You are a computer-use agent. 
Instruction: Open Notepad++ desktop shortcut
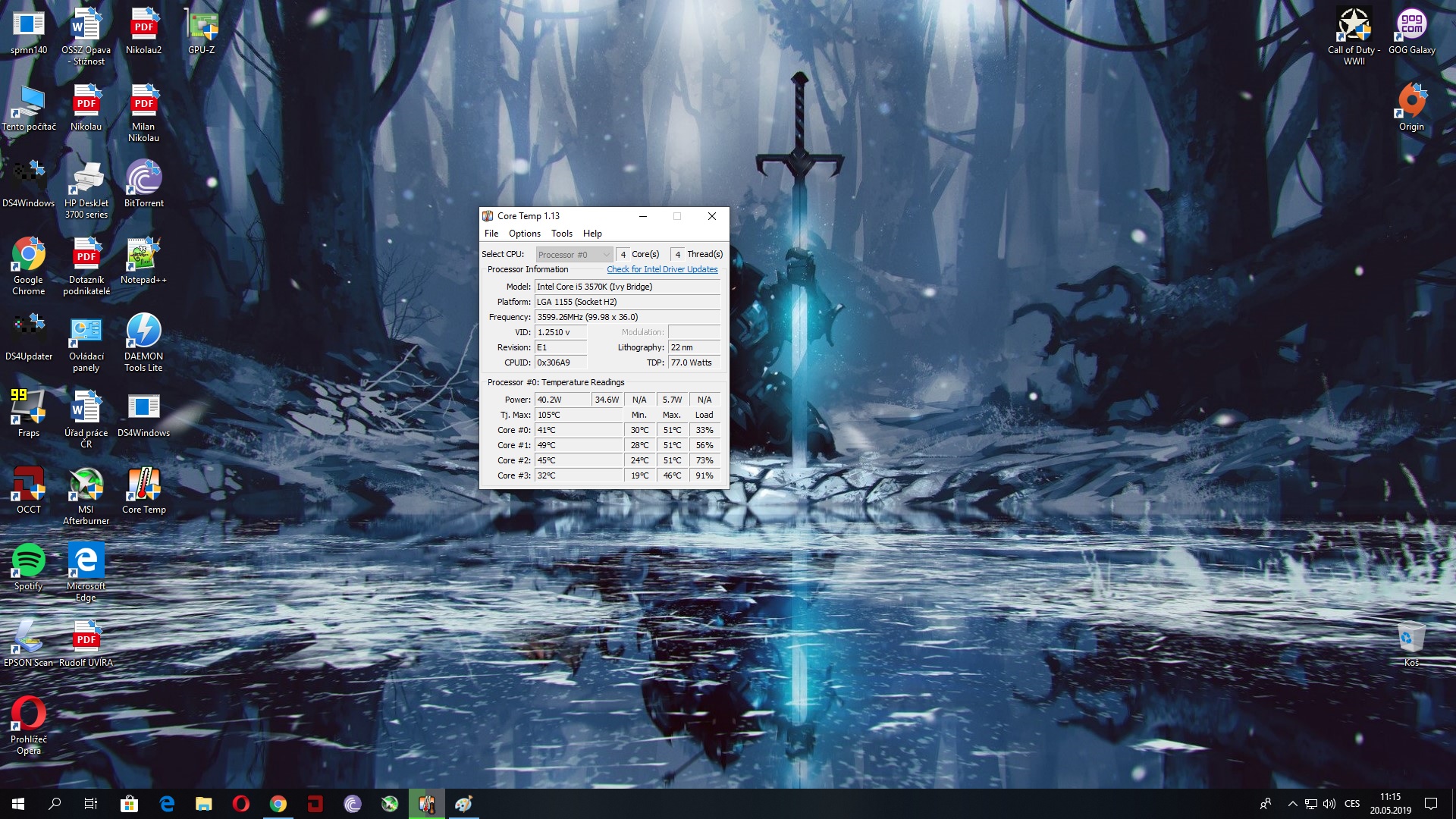[143, 260]
